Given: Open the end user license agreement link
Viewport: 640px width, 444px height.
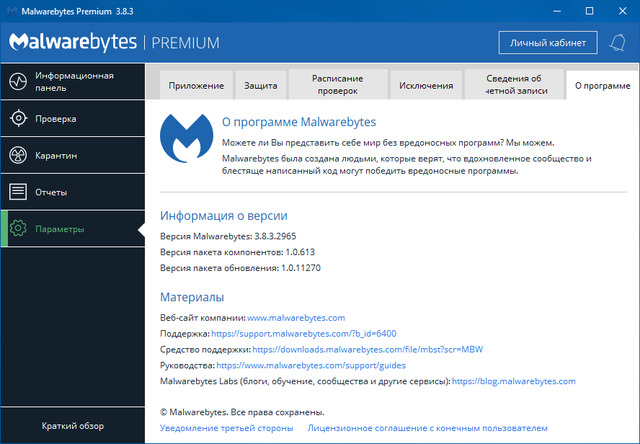Looking at the screenshot, I should (428, 427).
